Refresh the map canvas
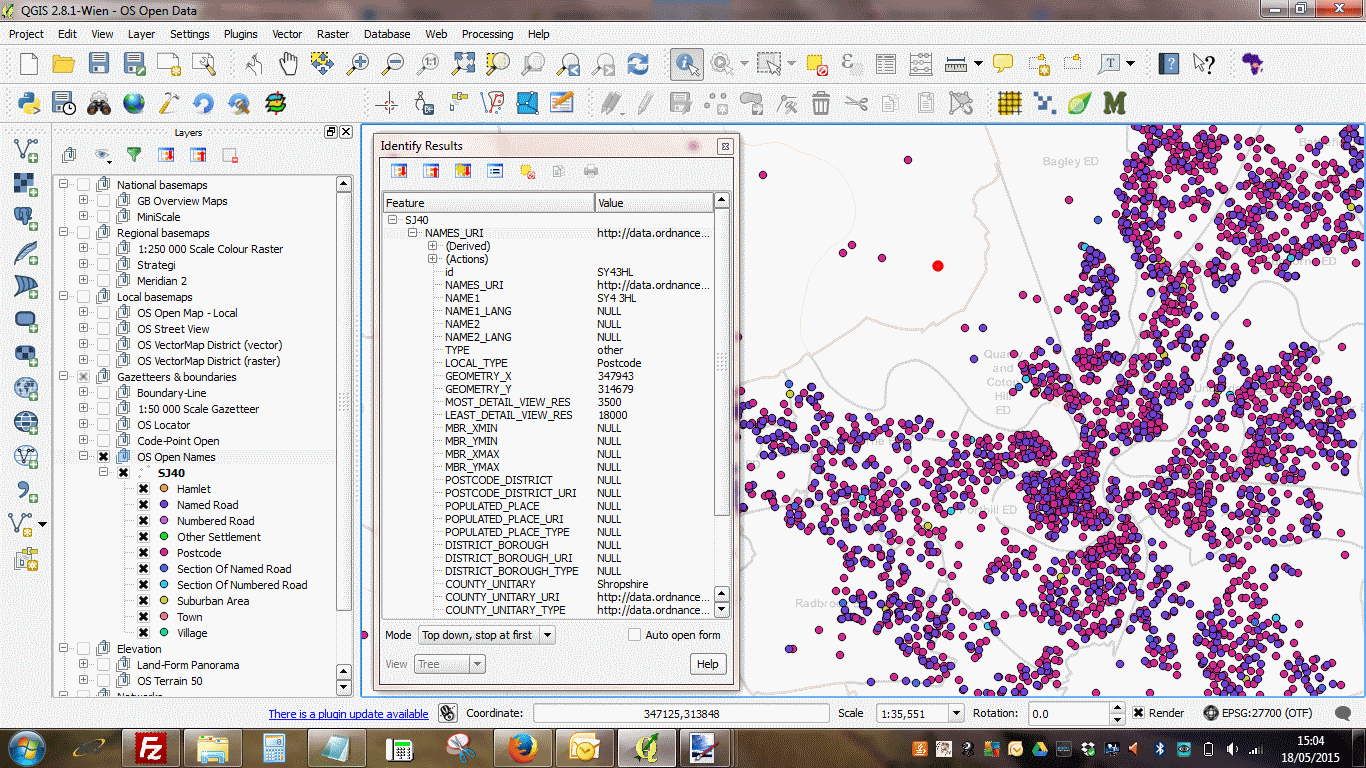Viewport: 1366px width, 768px height. coord(638,64)
